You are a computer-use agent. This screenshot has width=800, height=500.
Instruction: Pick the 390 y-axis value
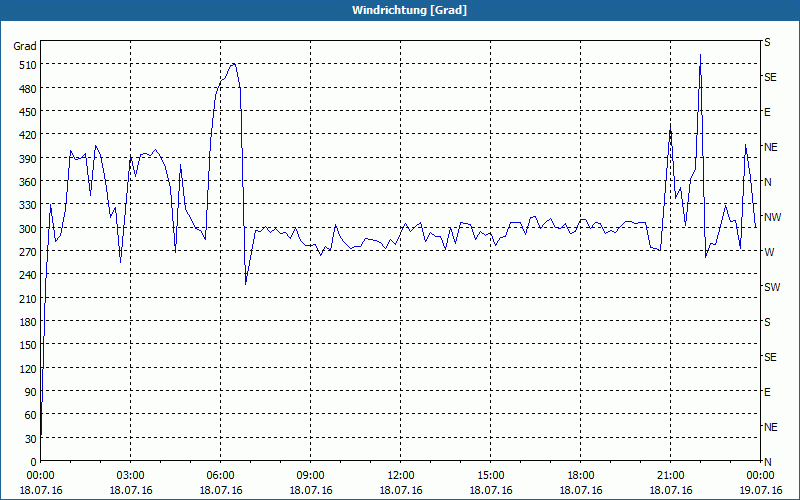[x=28, y=159]
